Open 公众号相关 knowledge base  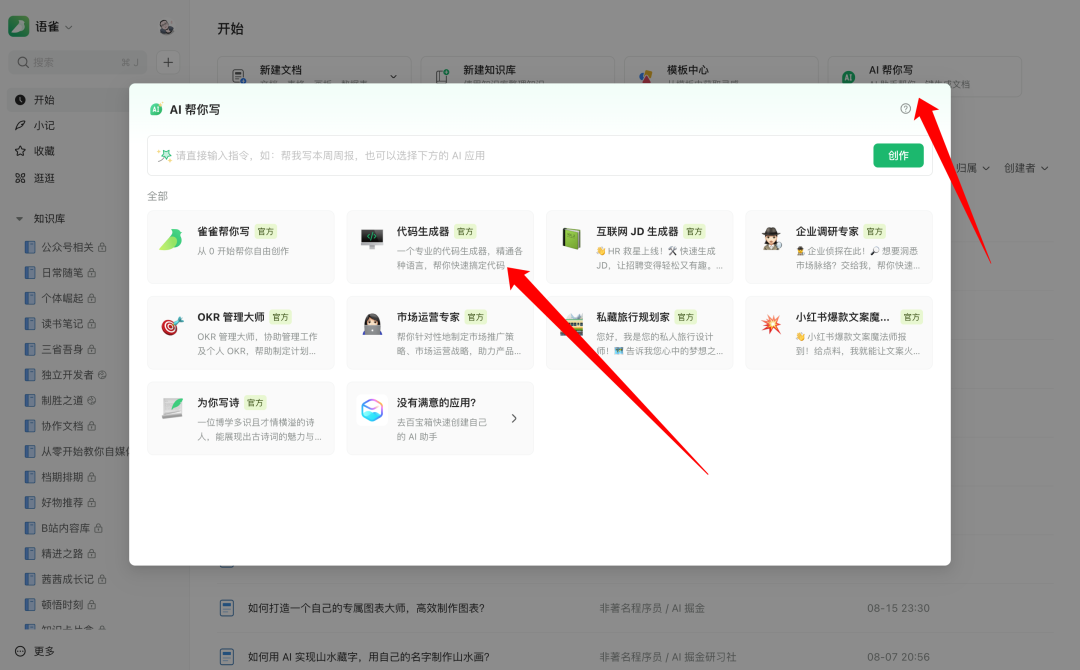coord(68,247)
